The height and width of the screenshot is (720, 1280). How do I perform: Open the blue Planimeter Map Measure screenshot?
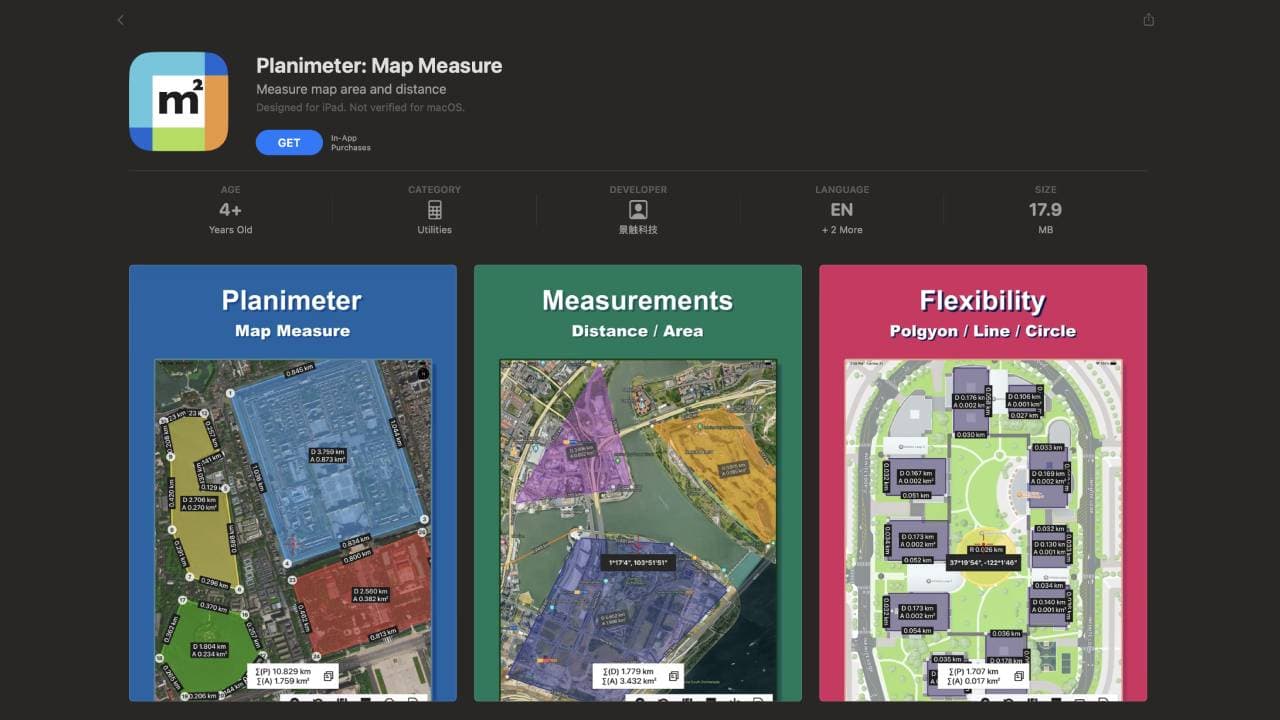293,483
